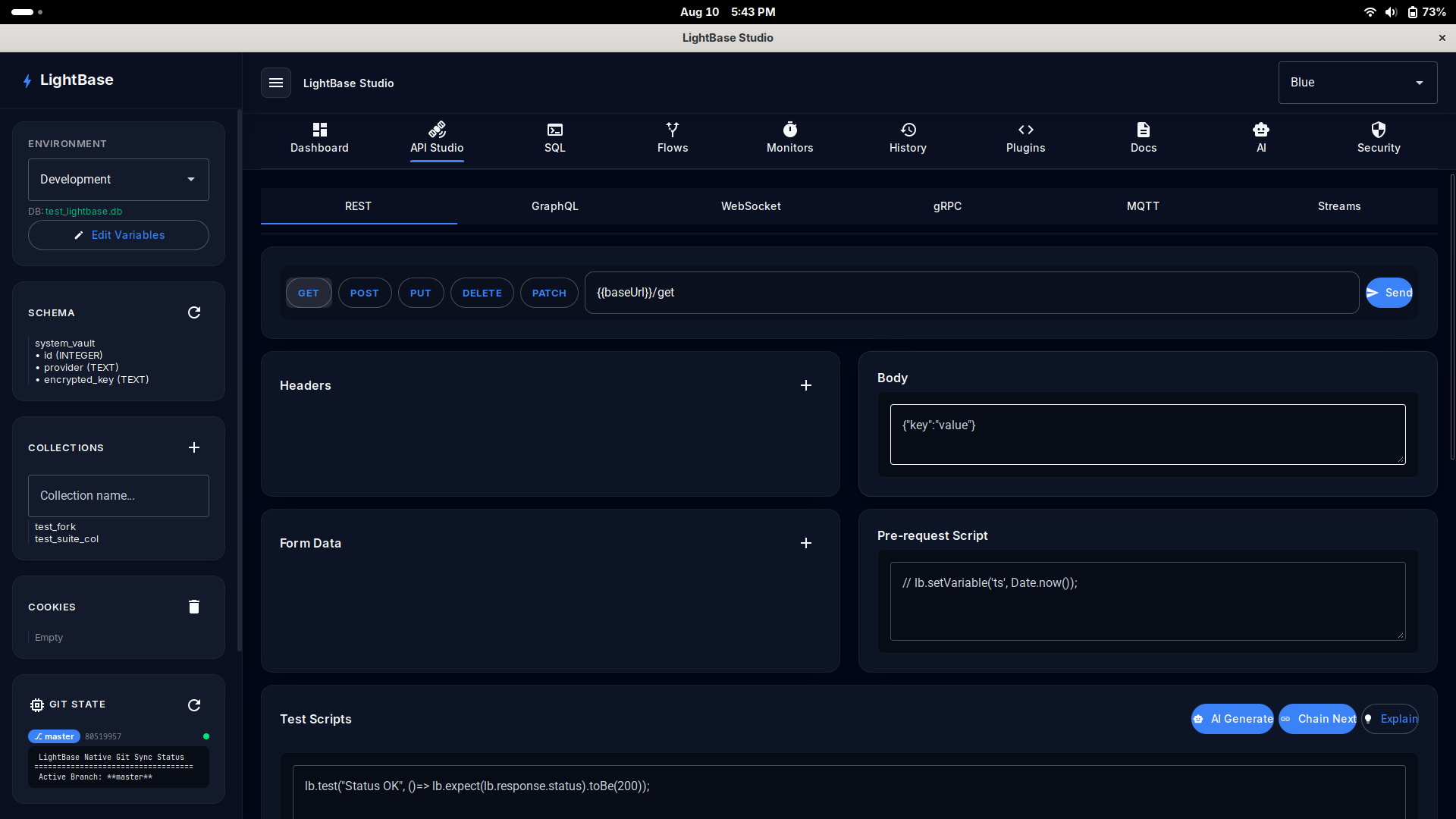Image resolution: width=1456 pixels, height=819 pixels.
Task: Open the API Studio section
Action: [x=437, y=138]
